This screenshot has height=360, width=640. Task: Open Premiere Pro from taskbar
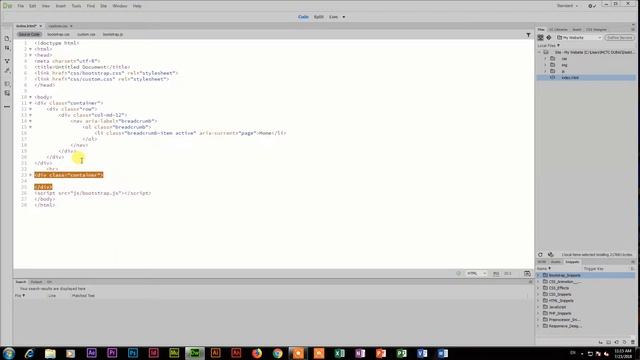(112, 353)
